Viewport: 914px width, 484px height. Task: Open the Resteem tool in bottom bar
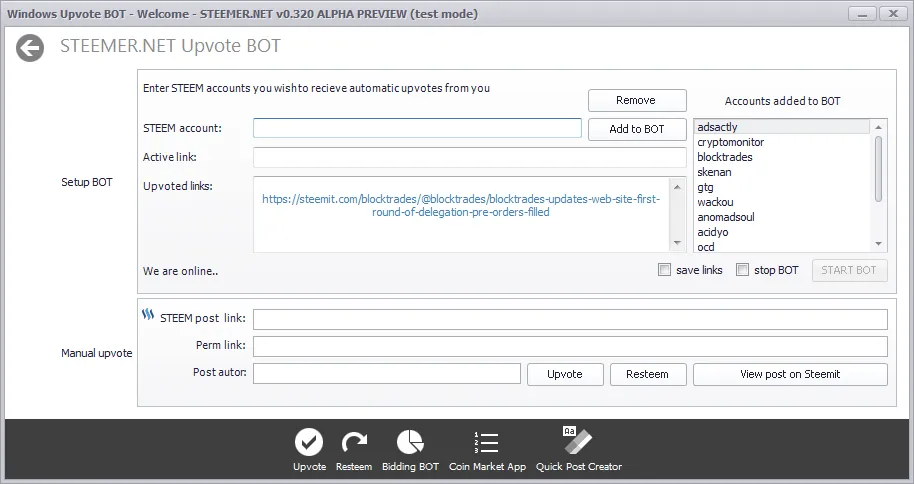coord(354,450)
